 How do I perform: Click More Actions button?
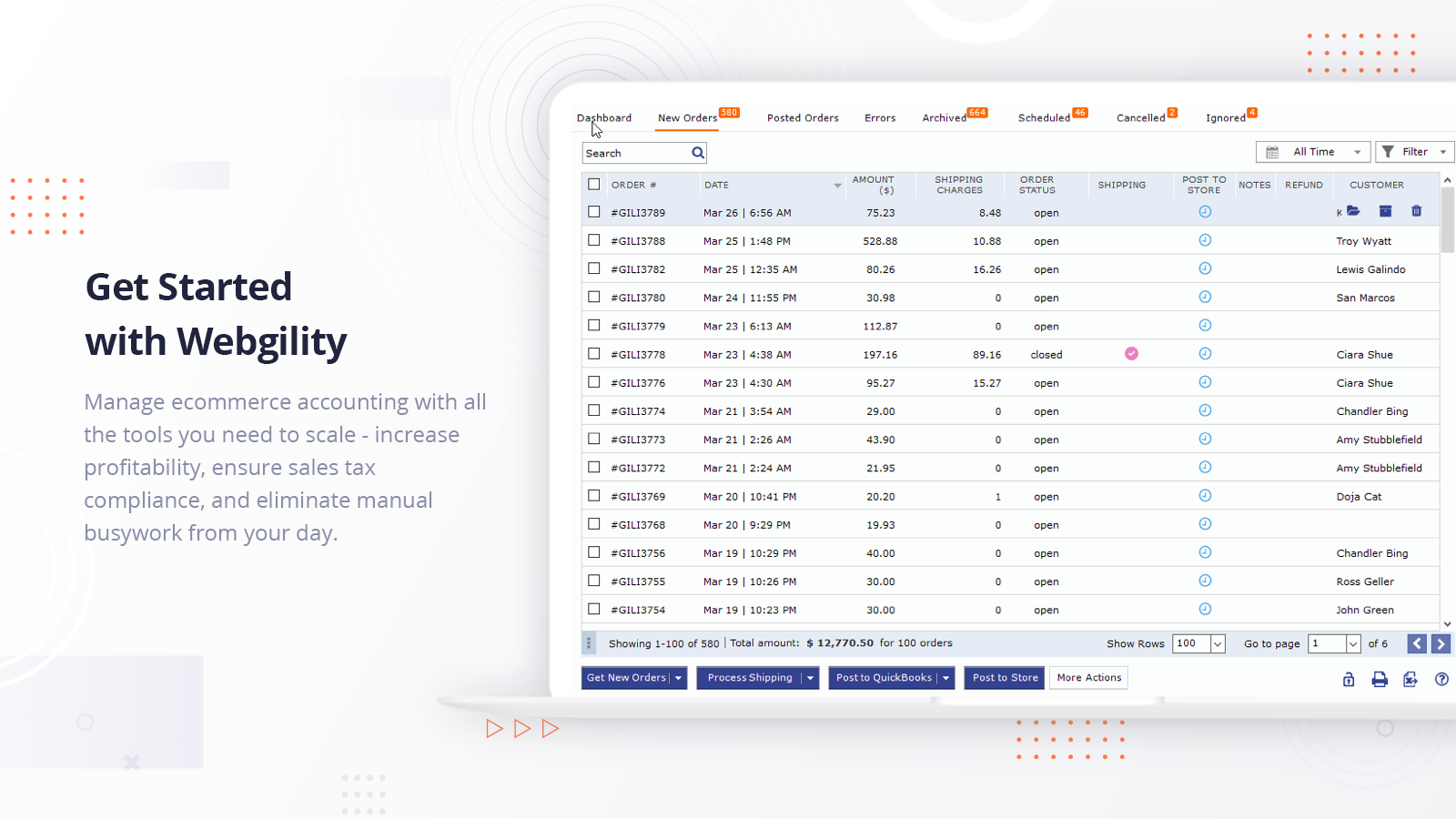[1089, 678]
